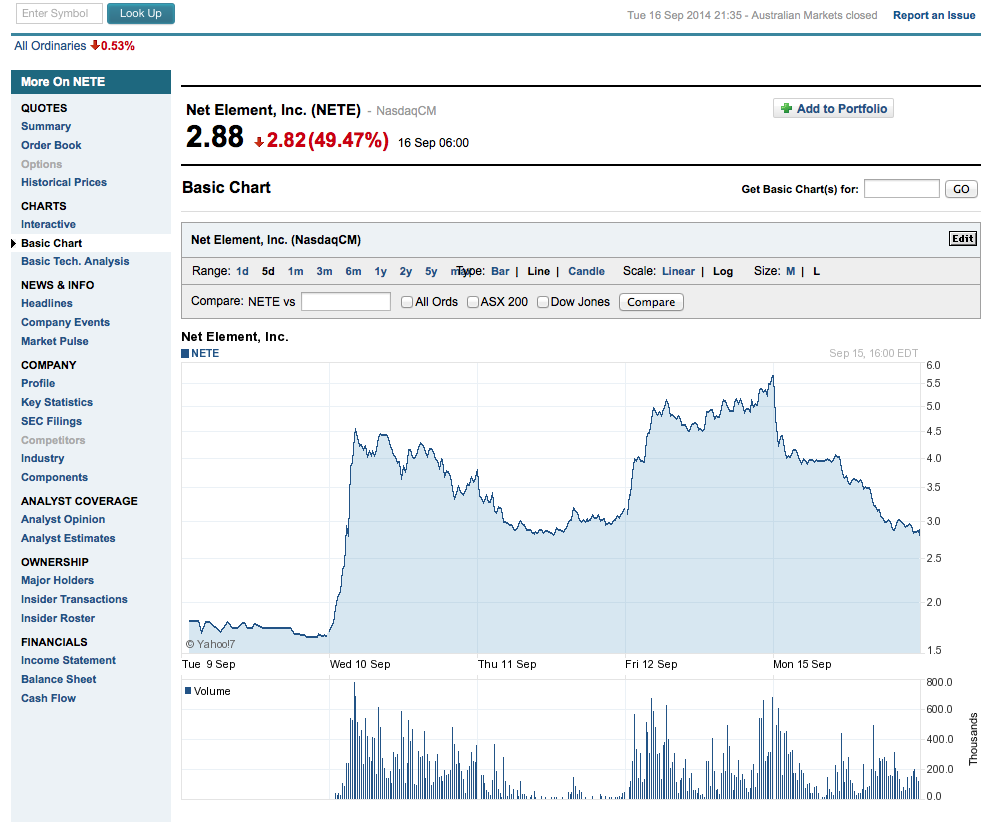The image size is (1006, 822).
Task: Click the Volume legend square icon
Action: click(187, 691)
